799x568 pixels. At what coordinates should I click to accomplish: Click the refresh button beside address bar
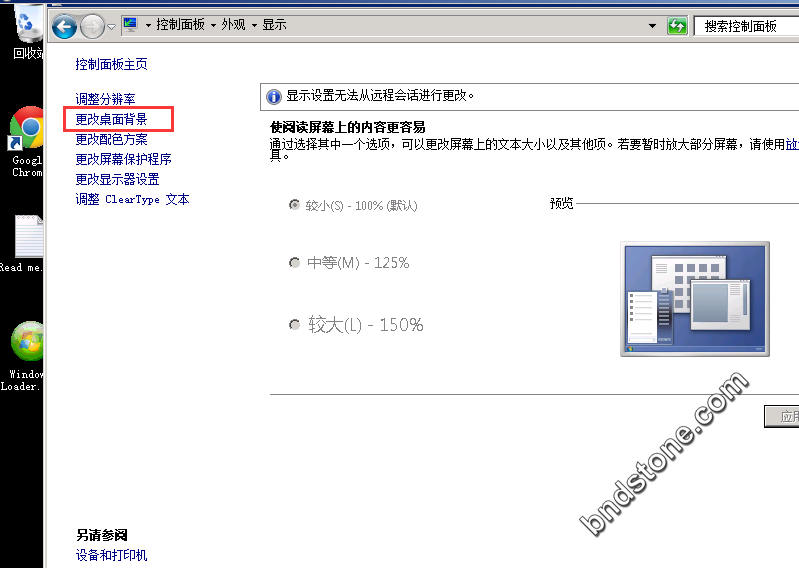point(678,26)
